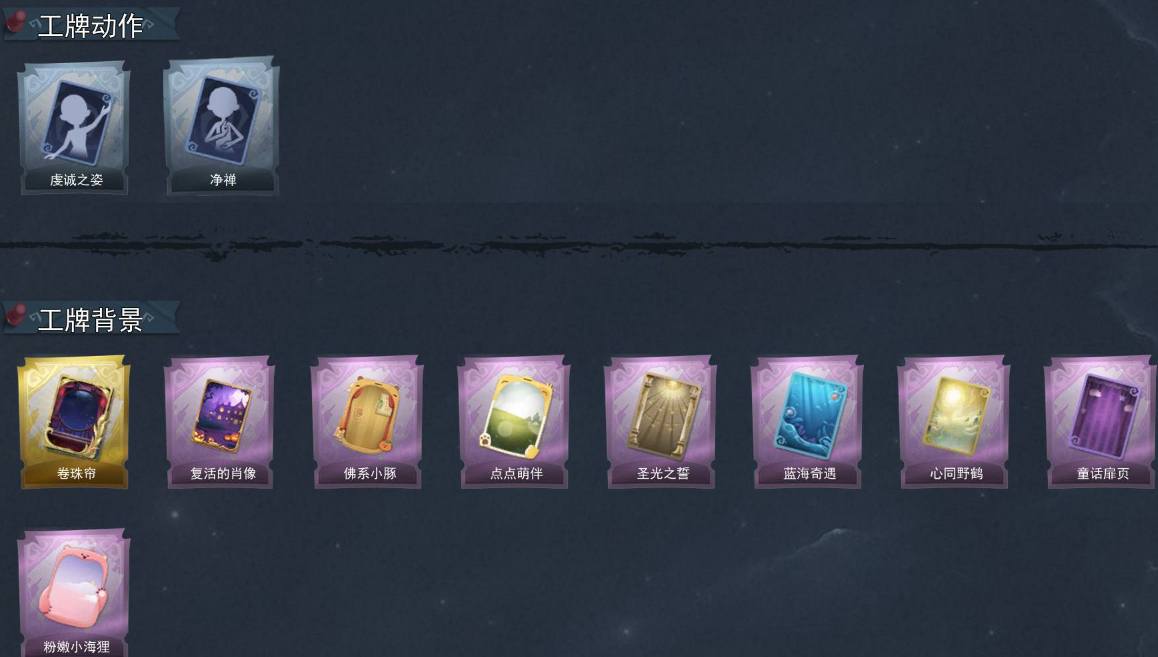Select the 虔诚之姿 action card icon

coord(74,128)
